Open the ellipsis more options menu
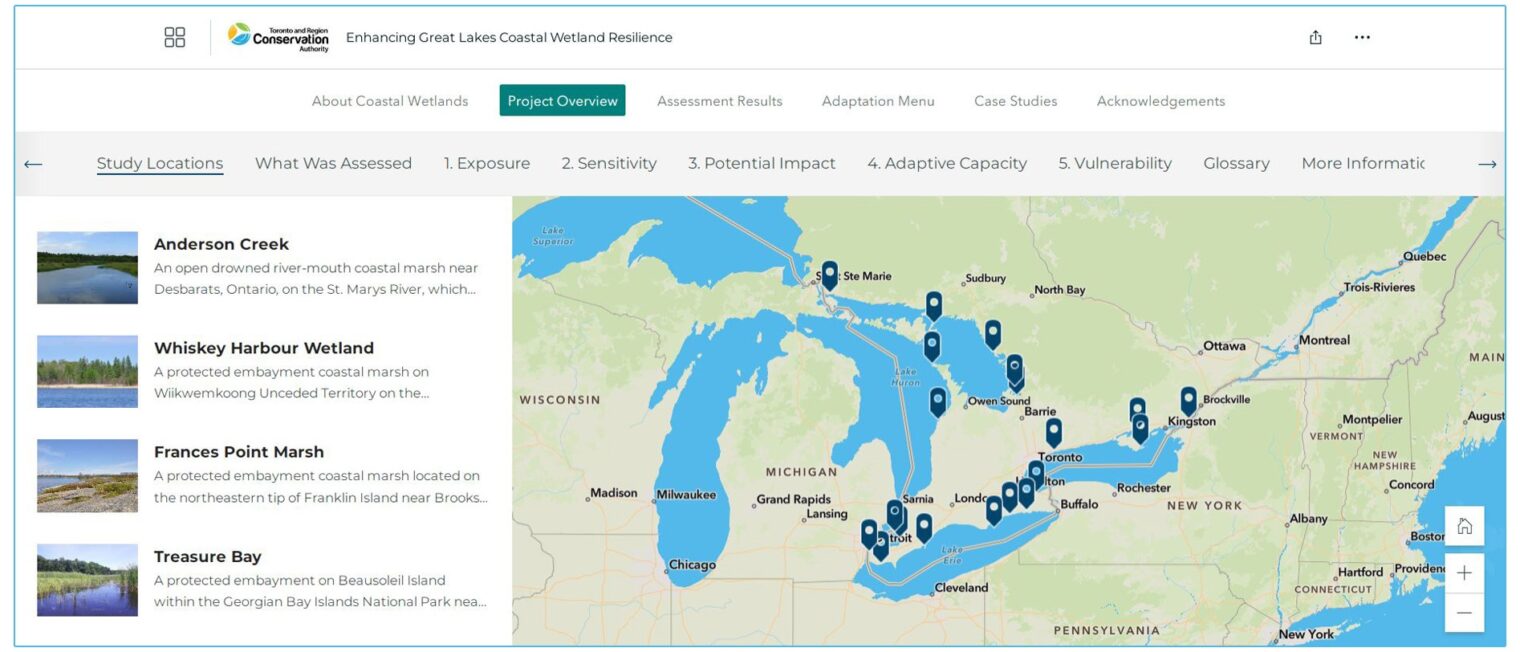1520x652 pixels. pyautogui.click(x=1362, y=36)
